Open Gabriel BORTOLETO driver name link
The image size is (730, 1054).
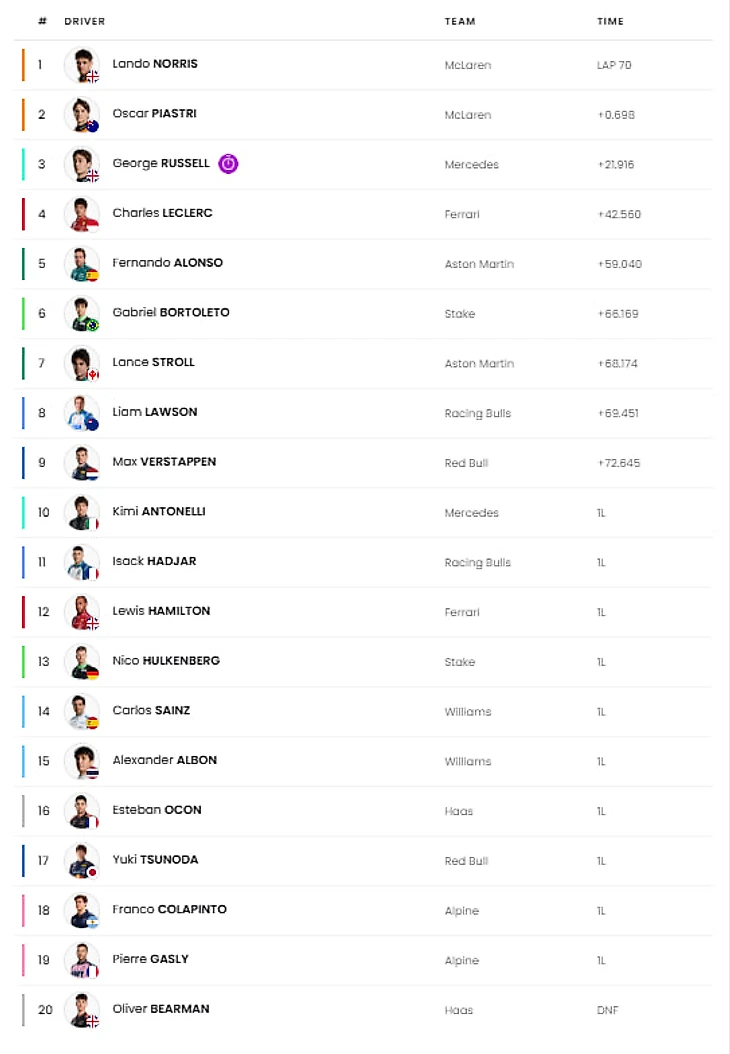(171, 312)
